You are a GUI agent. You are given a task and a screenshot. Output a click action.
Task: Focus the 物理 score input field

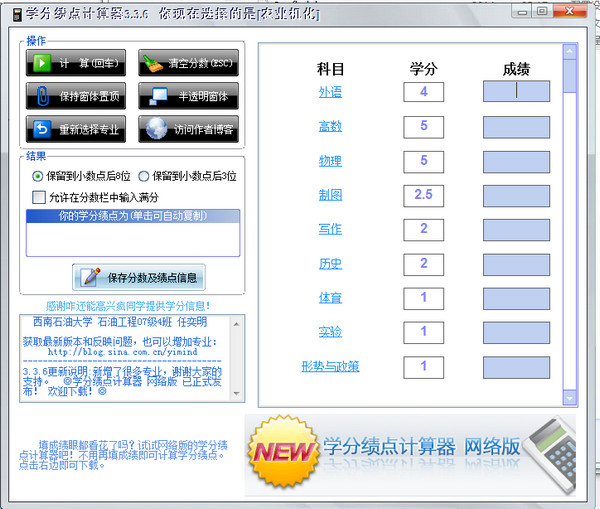coord(516,162)
